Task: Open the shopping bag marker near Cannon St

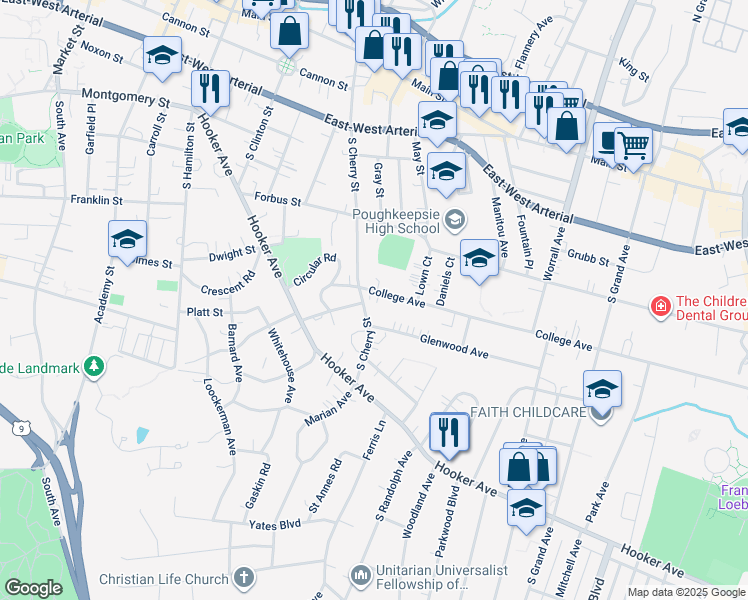Action: tap(289, 34)
